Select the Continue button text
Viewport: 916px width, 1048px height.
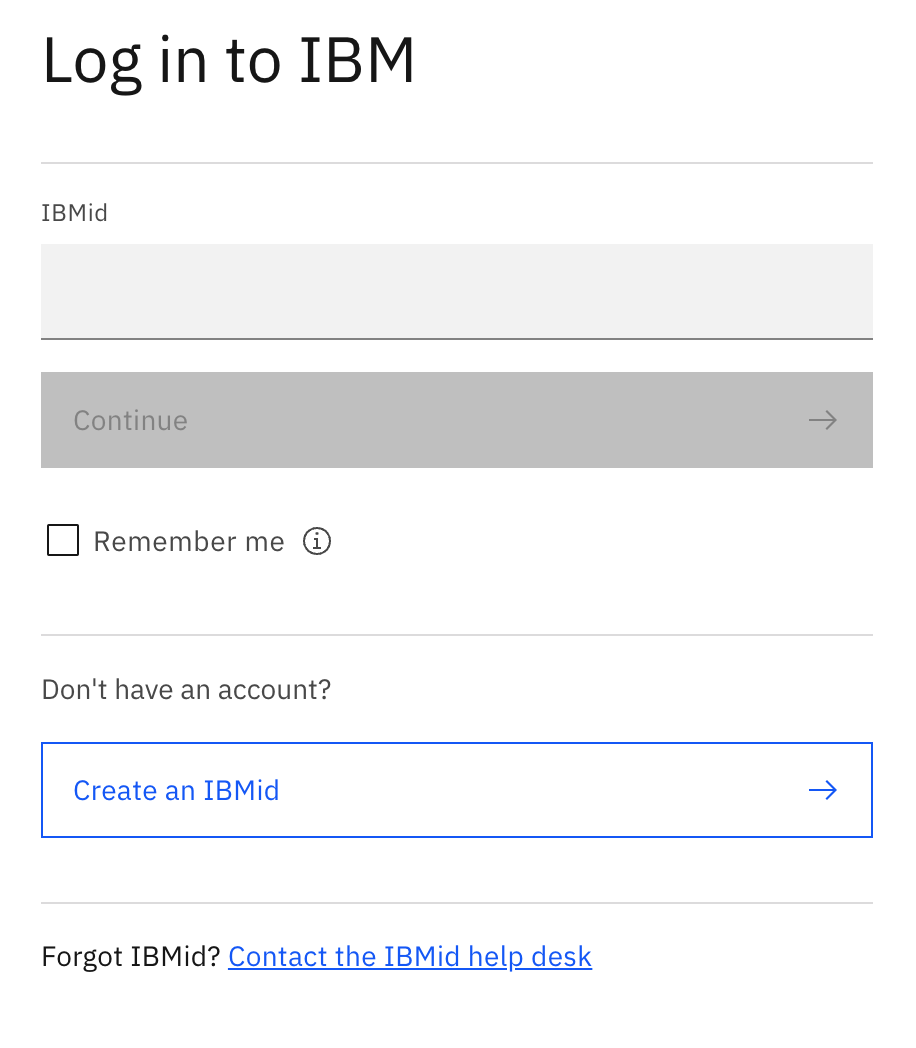[130, 420]
